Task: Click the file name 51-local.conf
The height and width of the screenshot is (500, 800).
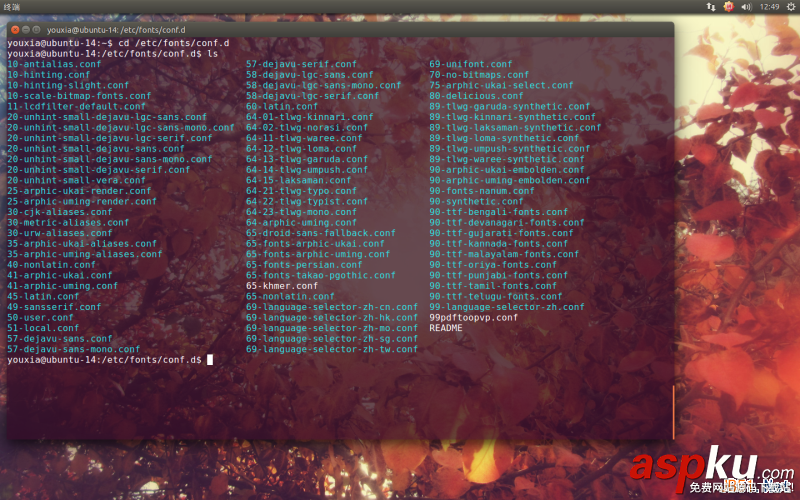Action: 43,328
